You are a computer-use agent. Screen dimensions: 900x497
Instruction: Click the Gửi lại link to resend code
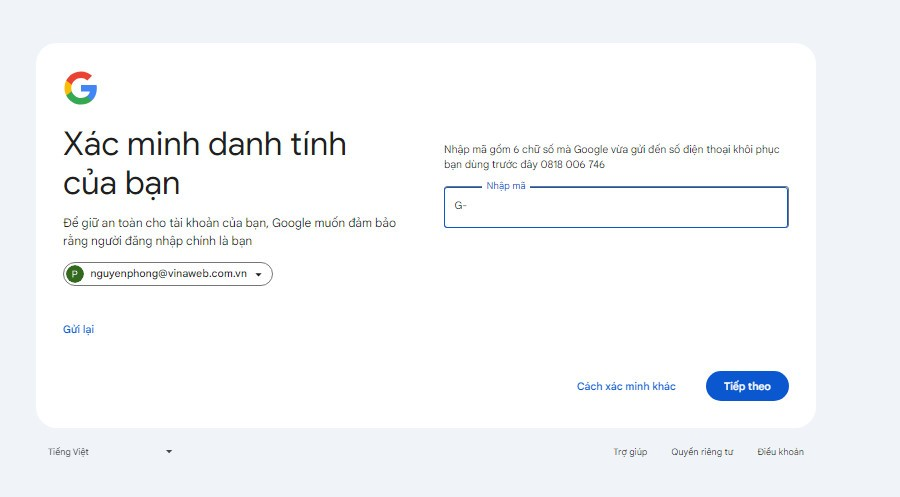(78, 329)
